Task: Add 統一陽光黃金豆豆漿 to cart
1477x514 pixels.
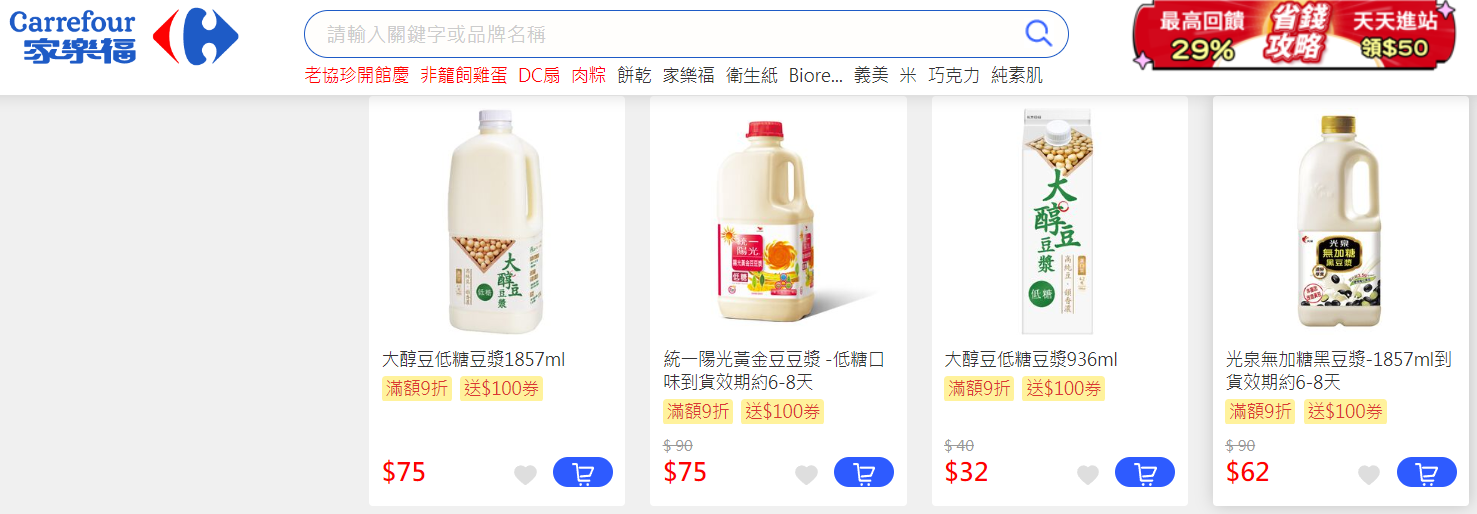Action: (864, 473)
